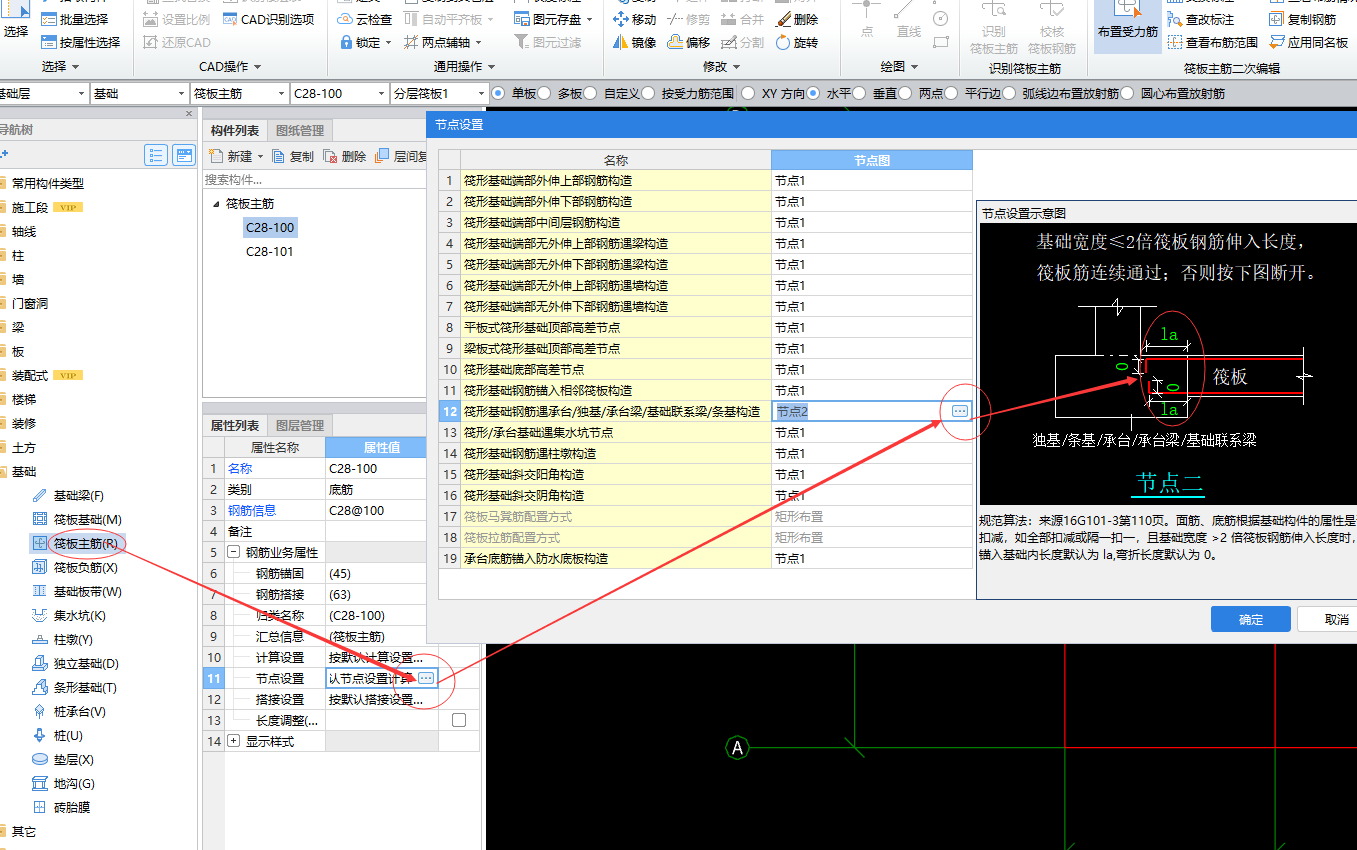1357x850 pixels.
Task: Select 集水坑(K) in navigation tree
Action: (x=68, y=615)
